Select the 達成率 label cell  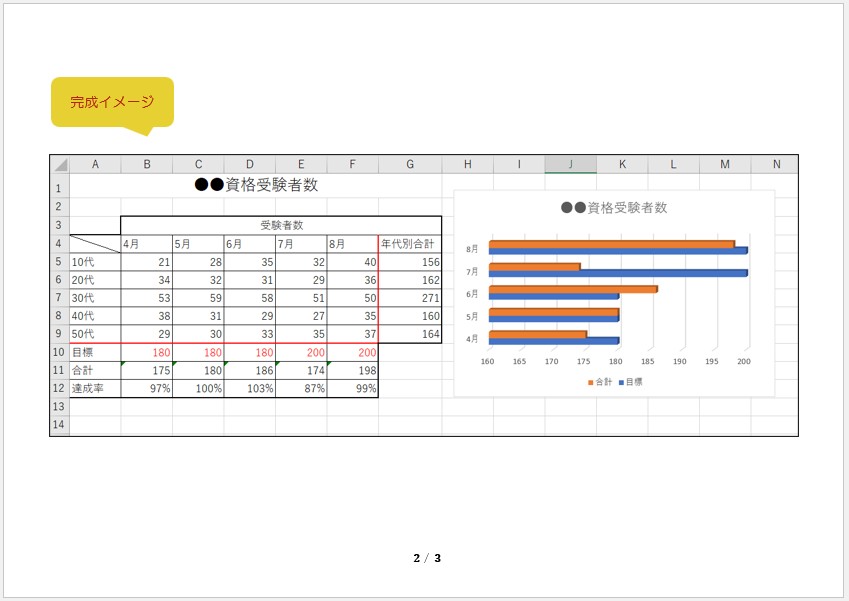(95, 388)
